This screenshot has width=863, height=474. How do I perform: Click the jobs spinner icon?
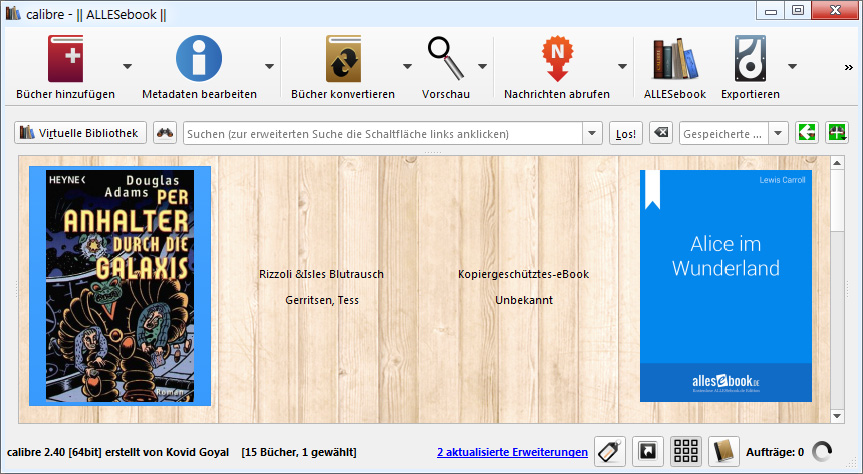[x=822, y=451]
